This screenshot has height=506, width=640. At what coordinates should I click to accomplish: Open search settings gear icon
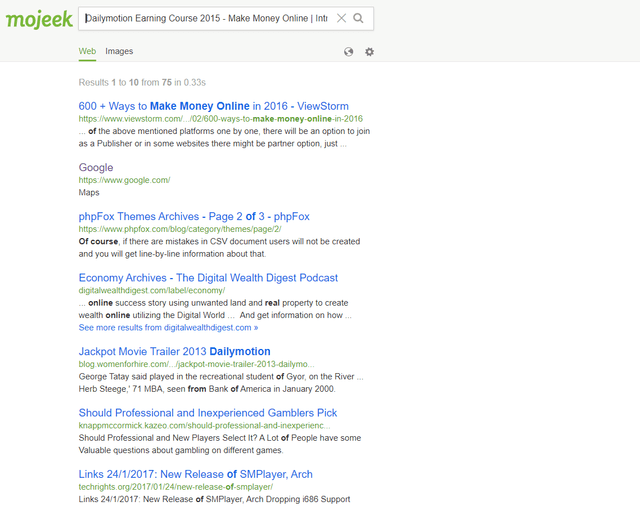pos(369,52)
